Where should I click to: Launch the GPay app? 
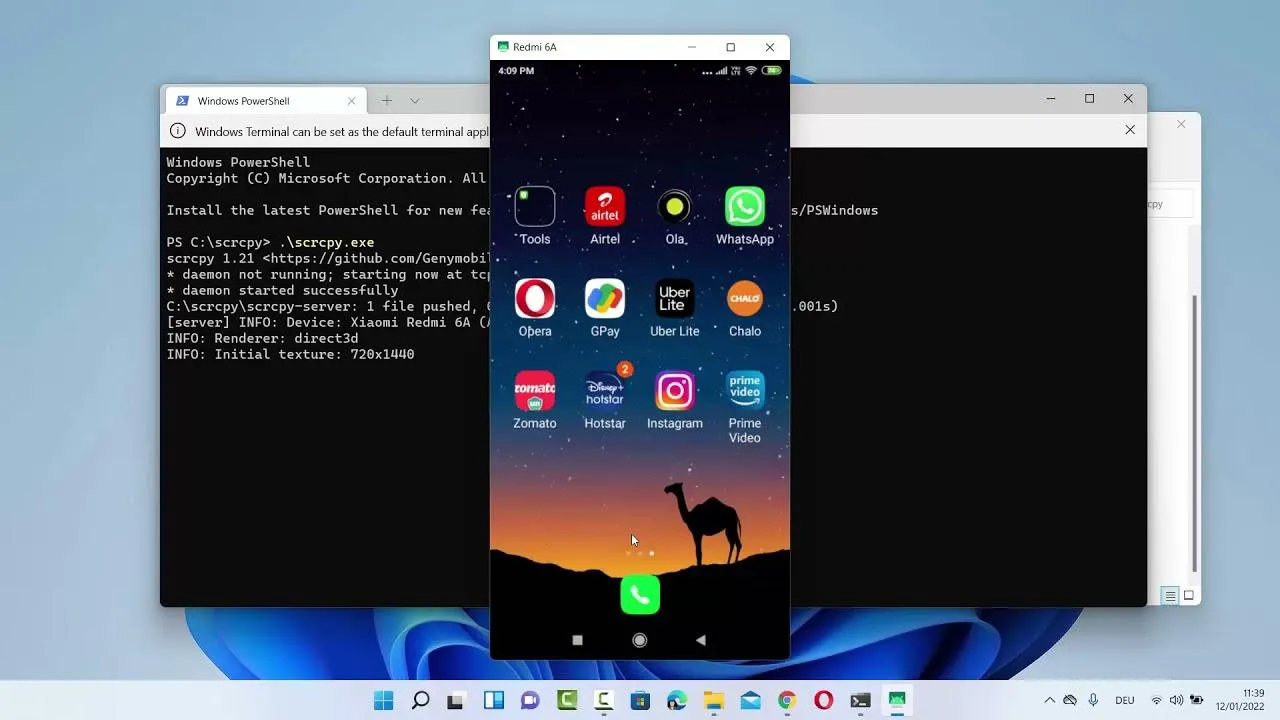pyautogui.click(x=605, y=299)
